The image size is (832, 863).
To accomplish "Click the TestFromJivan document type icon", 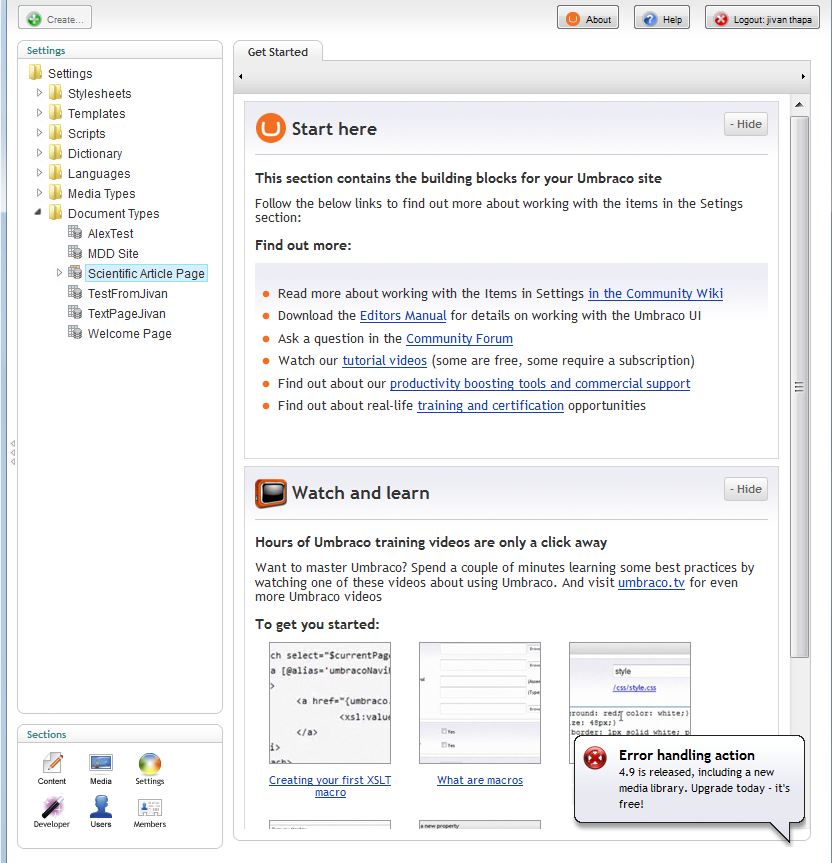I will pyautogui.click(x=75, y=292).
